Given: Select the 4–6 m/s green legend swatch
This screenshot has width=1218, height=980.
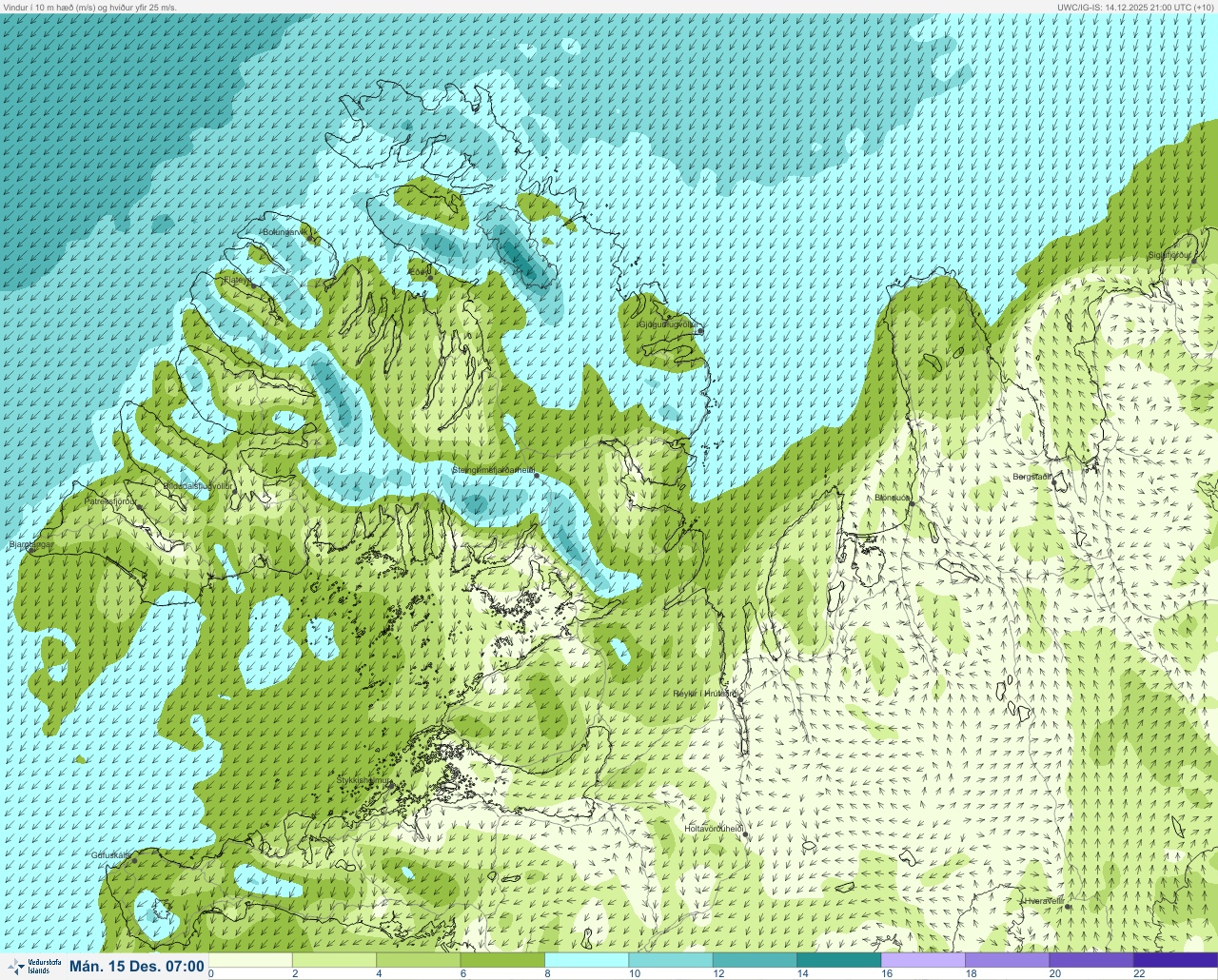Looking at the screenshot, I should pyautogui.click(x=419, y=960).
